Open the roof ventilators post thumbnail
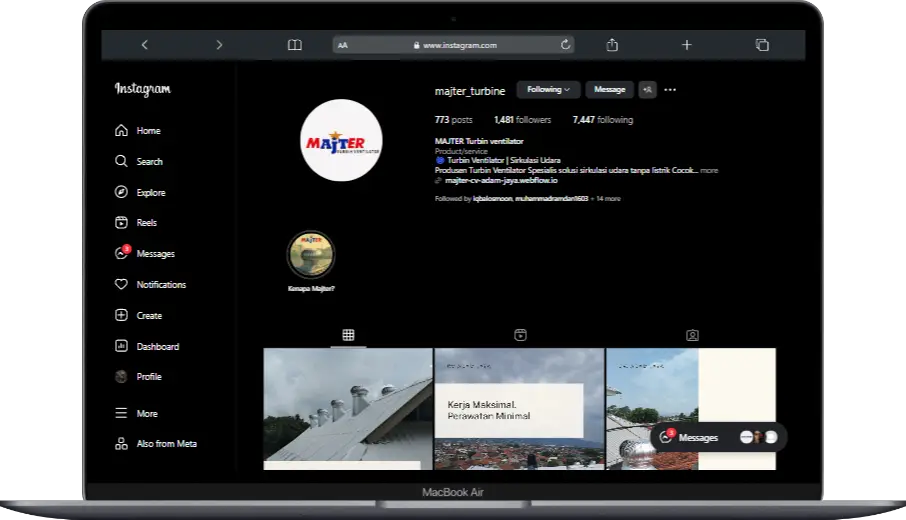Image resolution: width=906 pixels, height=520 pixels. 348,409
